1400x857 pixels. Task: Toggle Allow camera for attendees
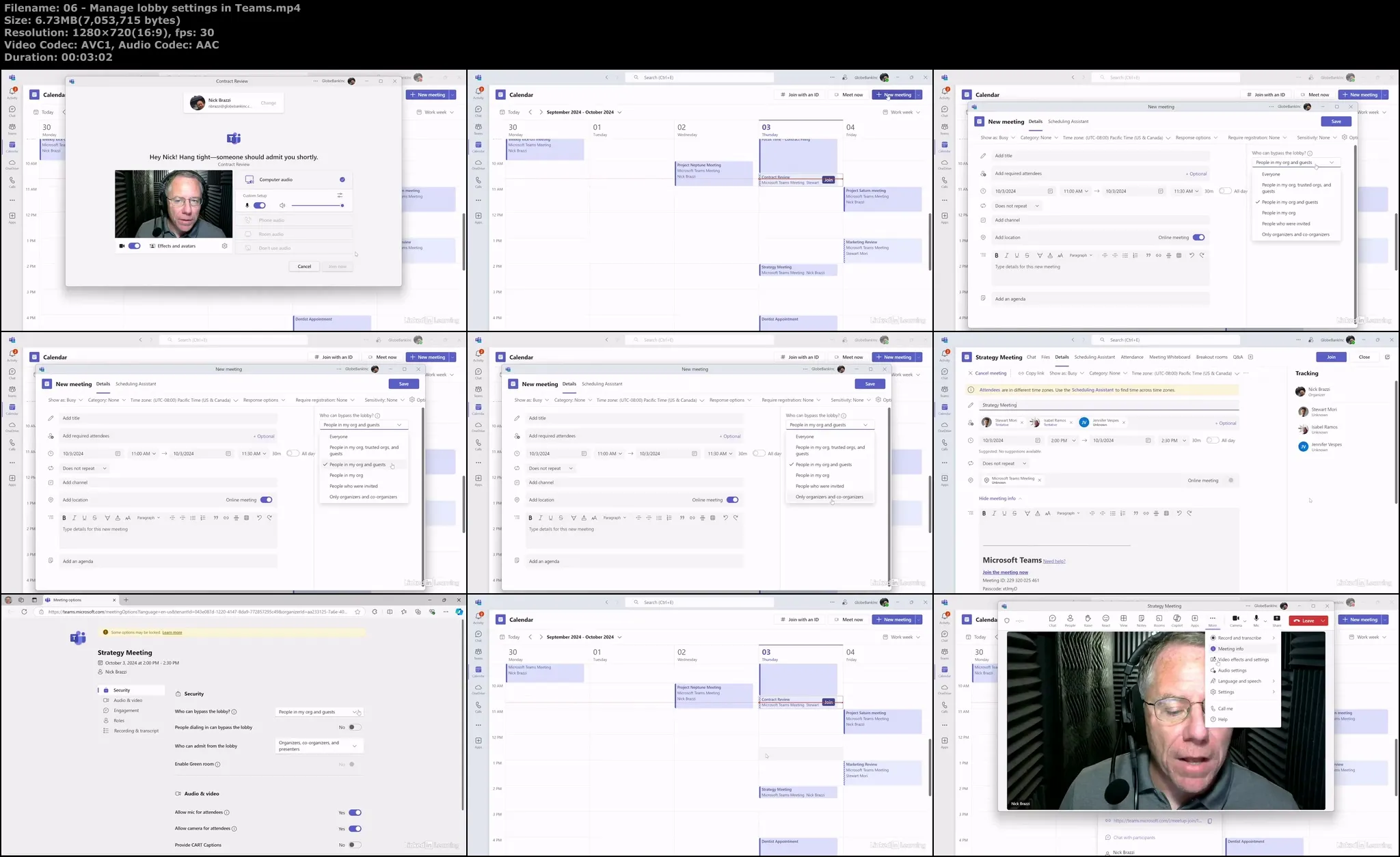[355, 829]
